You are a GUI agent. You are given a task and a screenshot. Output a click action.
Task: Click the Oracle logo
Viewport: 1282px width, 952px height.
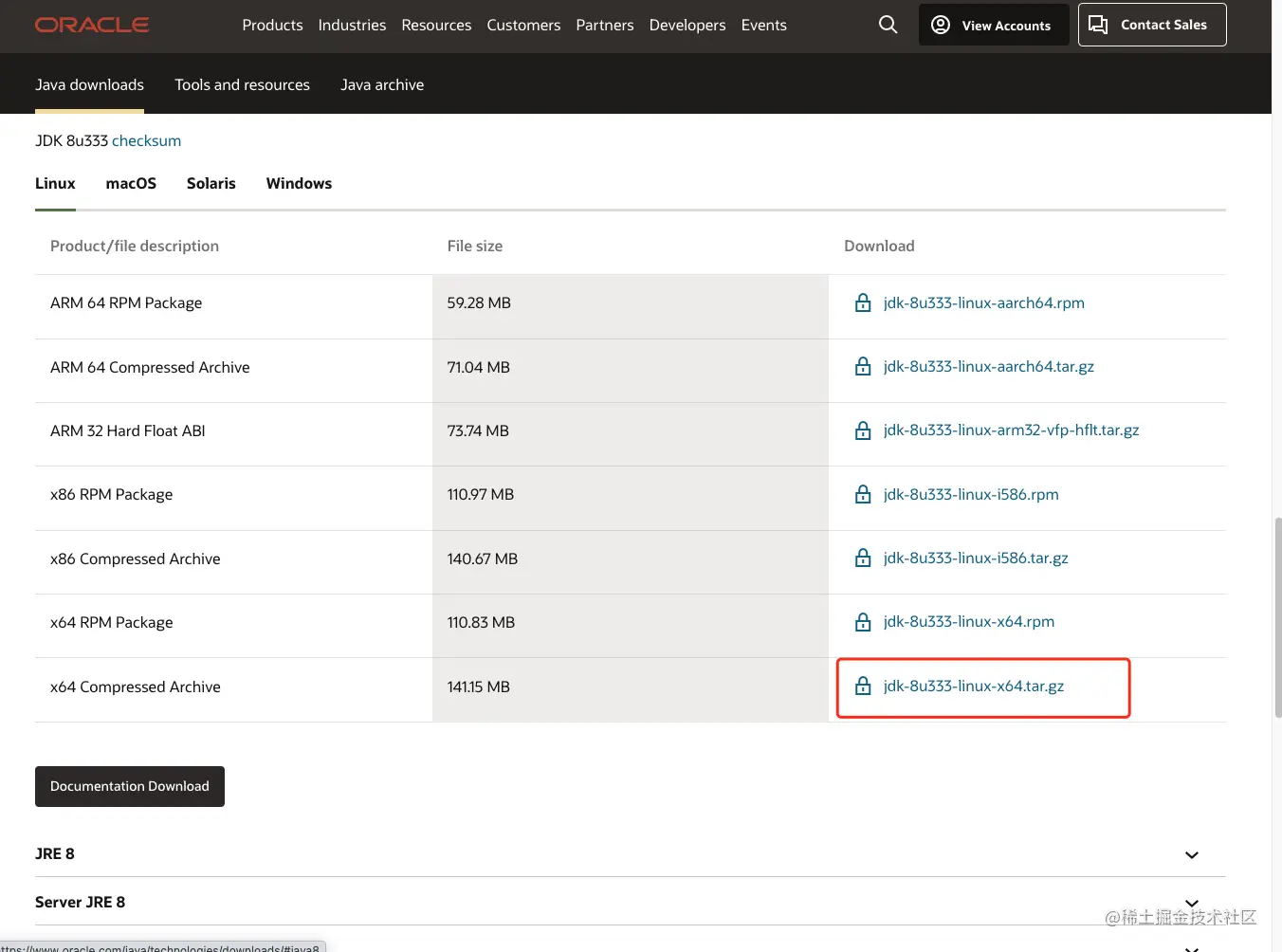(x=92, y=25)
